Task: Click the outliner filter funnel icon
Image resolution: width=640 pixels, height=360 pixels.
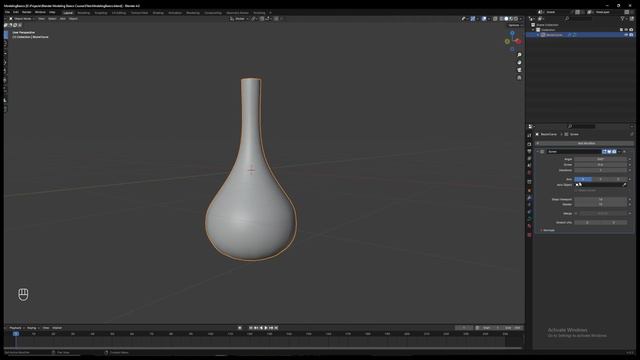Action: (622, 19)
